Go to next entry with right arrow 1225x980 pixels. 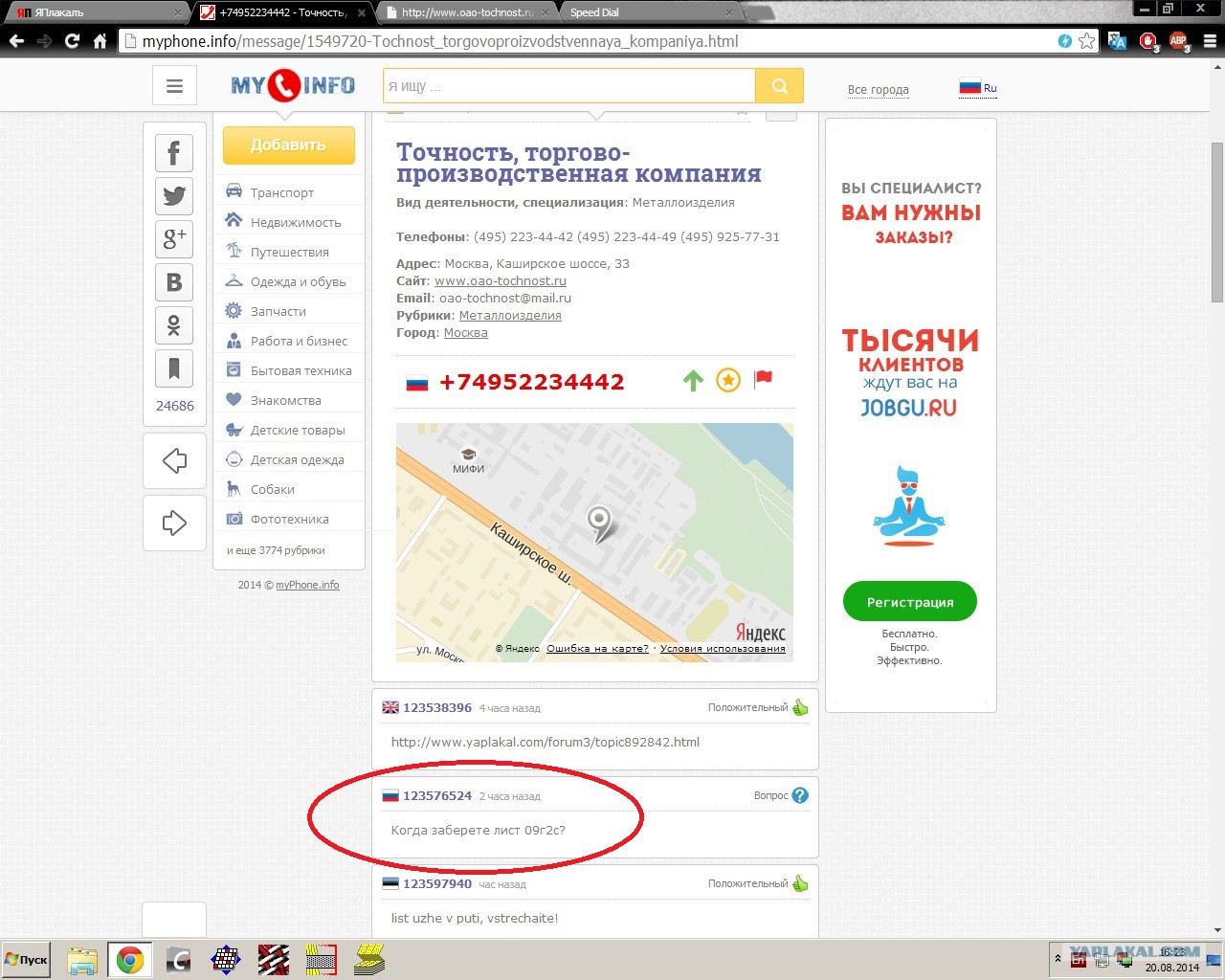[x=174, y=523]
